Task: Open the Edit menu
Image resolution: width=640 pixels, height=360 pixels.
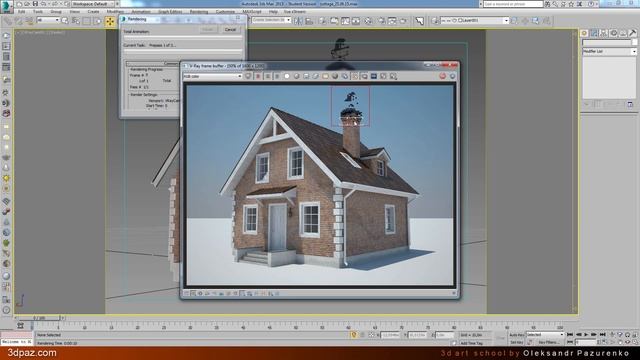Action: pyautogui.click(x=22, y=11)
